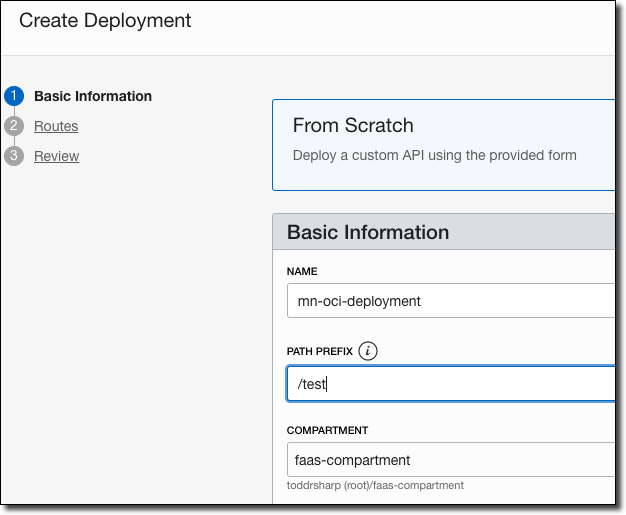Click the From Scratch heading
The height and width of the screenshot is (515, 626).
(353, 126)
